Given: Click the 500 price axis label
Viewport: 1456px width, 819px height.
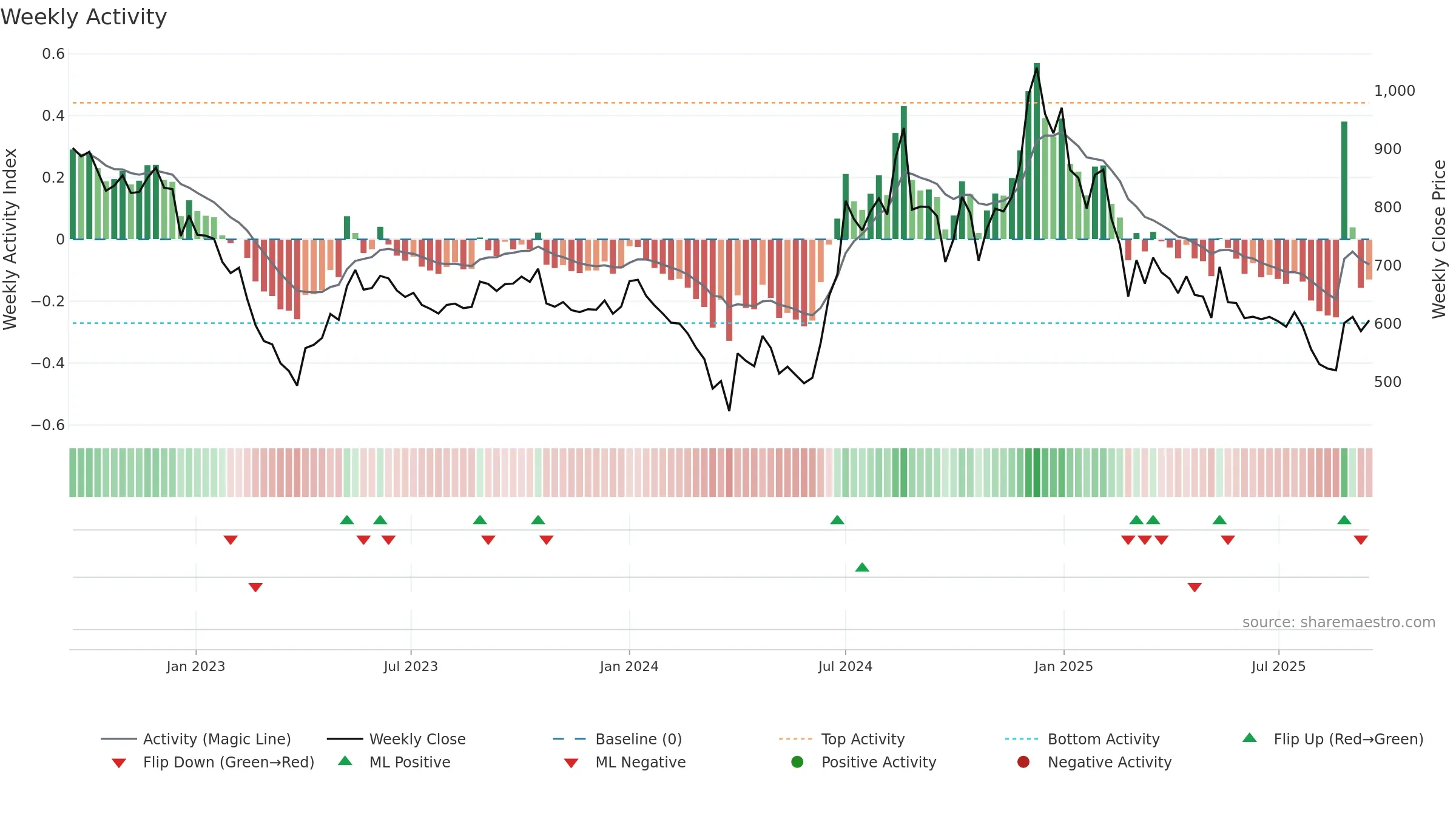Looking at the screenshot, I should tap(1388, 382).
